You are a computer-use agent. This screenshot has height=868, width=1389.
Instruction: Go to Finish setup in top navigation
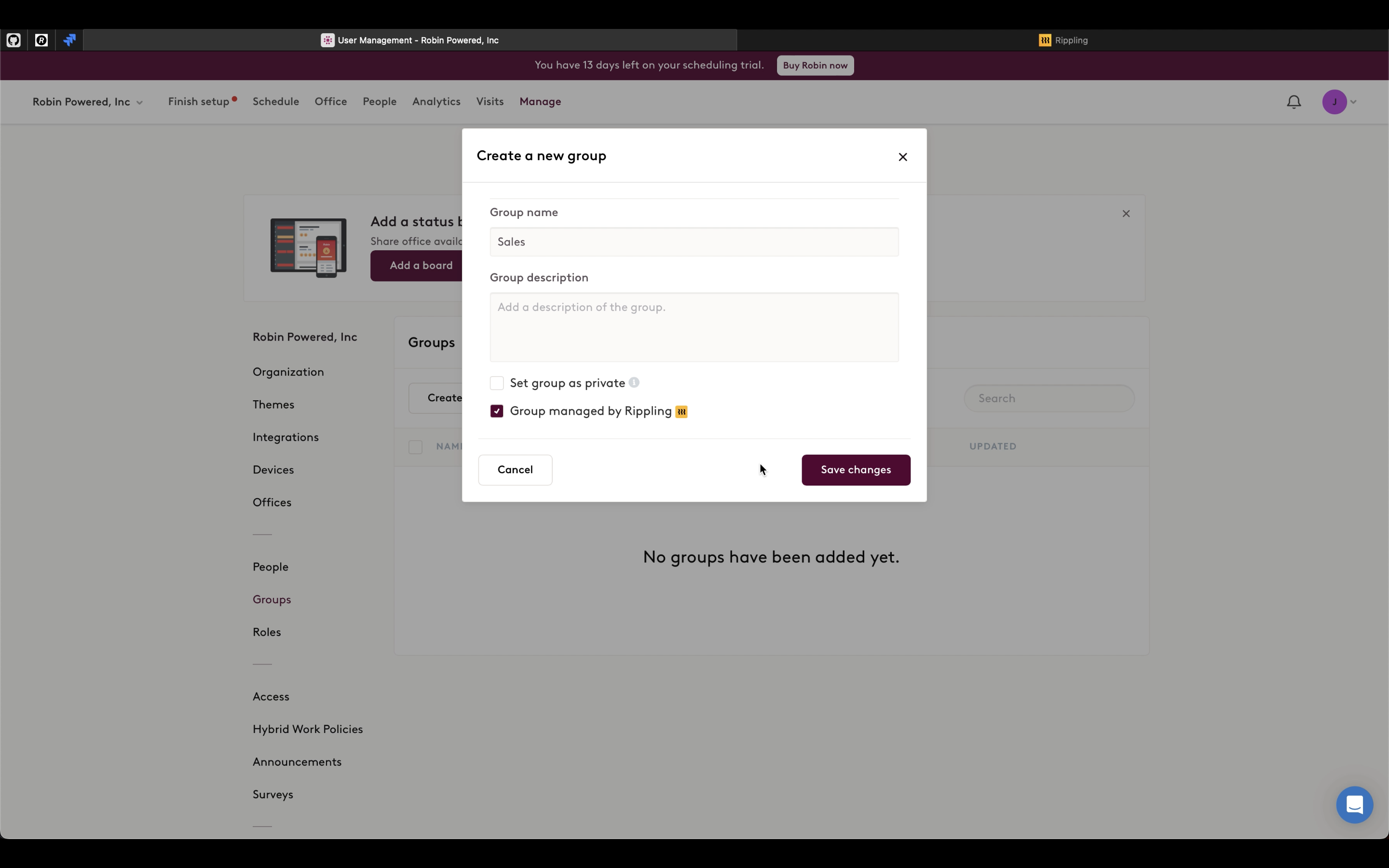click(199, 102)
